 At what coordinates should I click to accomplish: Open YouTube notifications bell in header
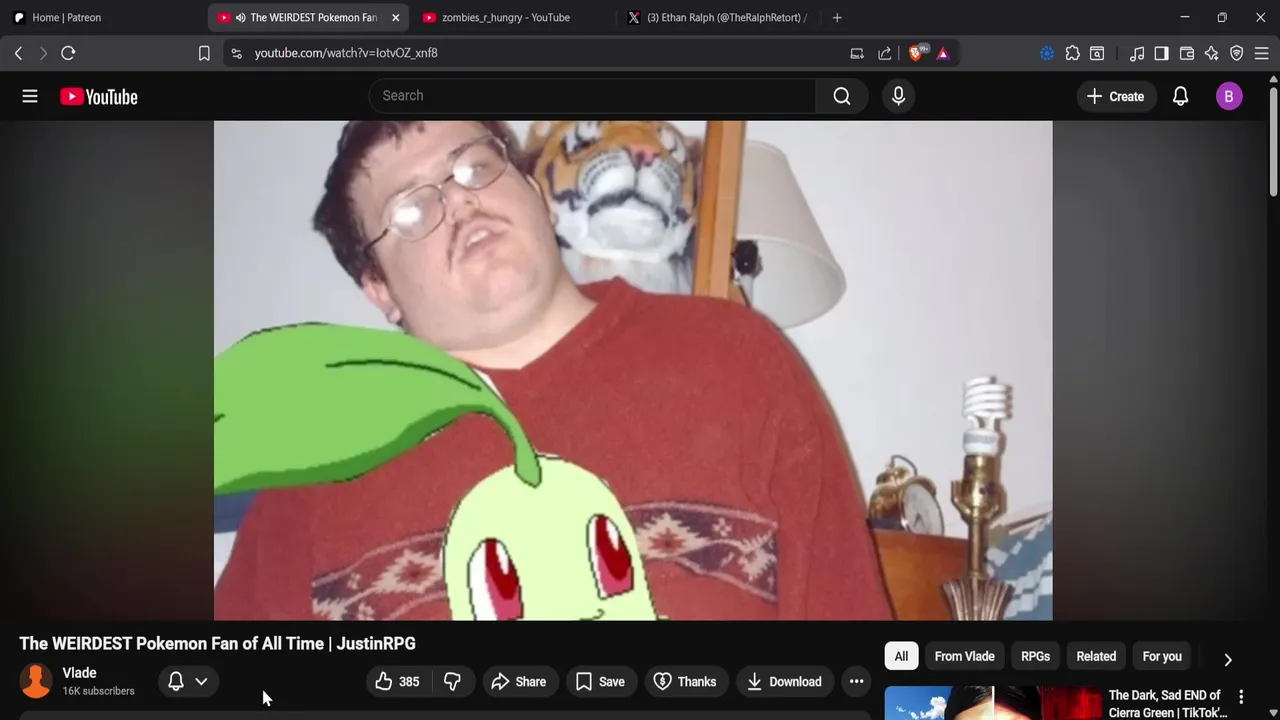(x=1180, y=96)
